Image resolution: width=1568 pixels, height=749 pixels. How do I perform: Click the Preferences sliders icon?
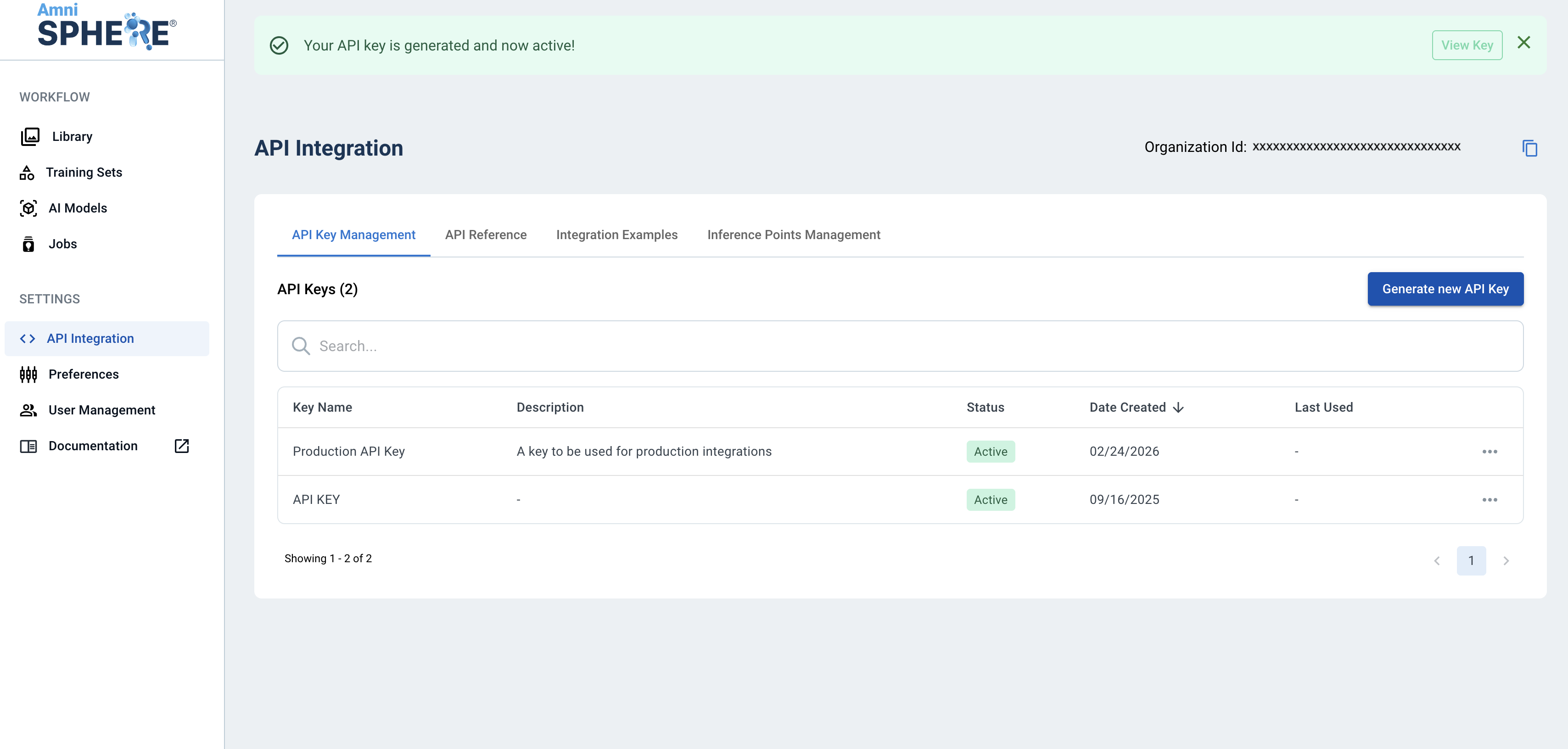coord(28,374)
